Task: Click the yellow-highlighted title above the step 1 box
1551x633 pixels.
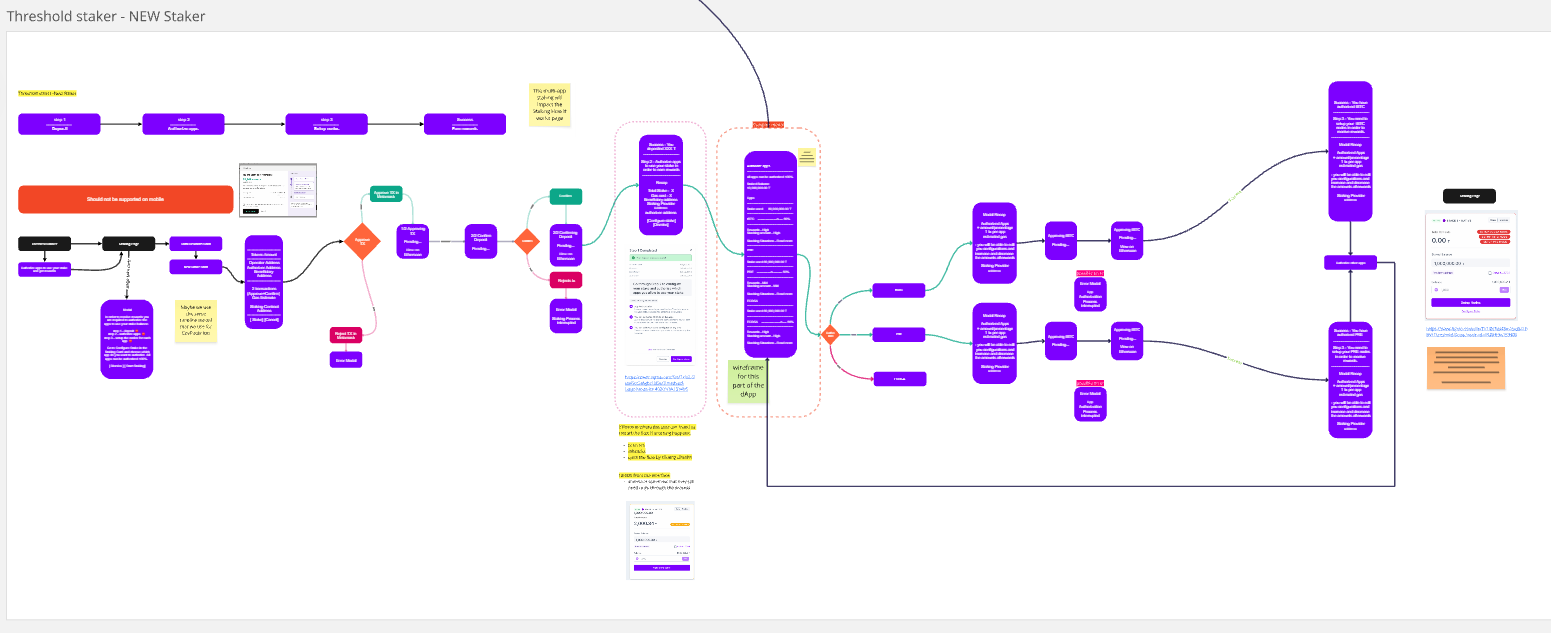Action: [x=46, y=93]
